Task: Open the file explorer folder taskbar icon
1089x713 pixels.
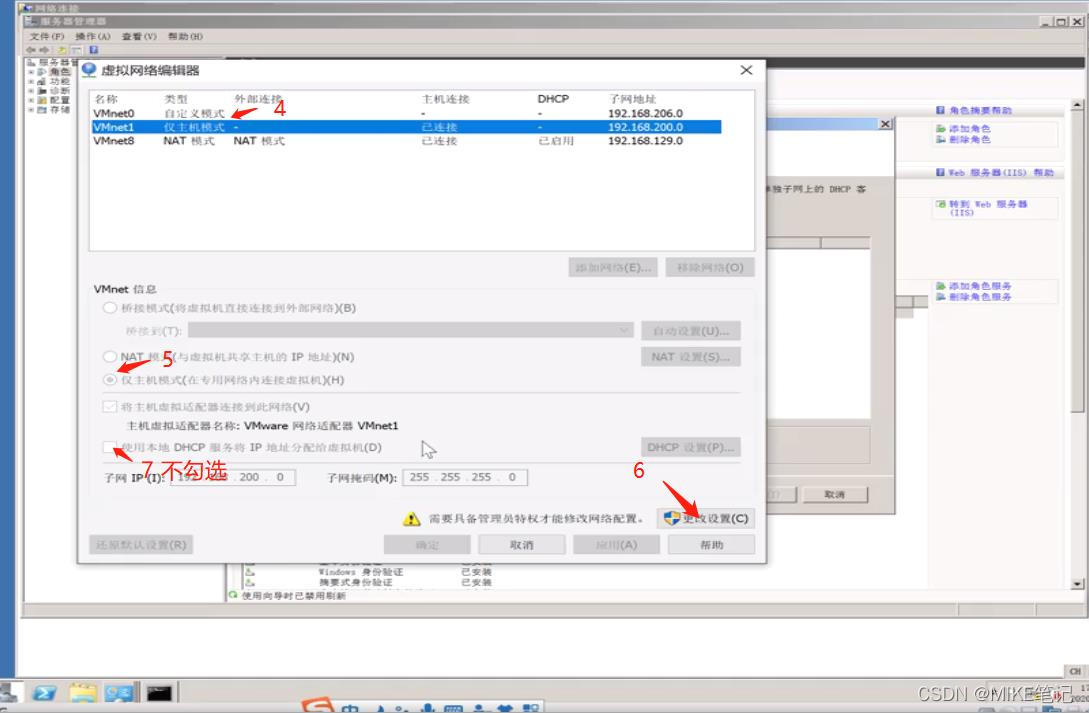Action: point(83,692)
